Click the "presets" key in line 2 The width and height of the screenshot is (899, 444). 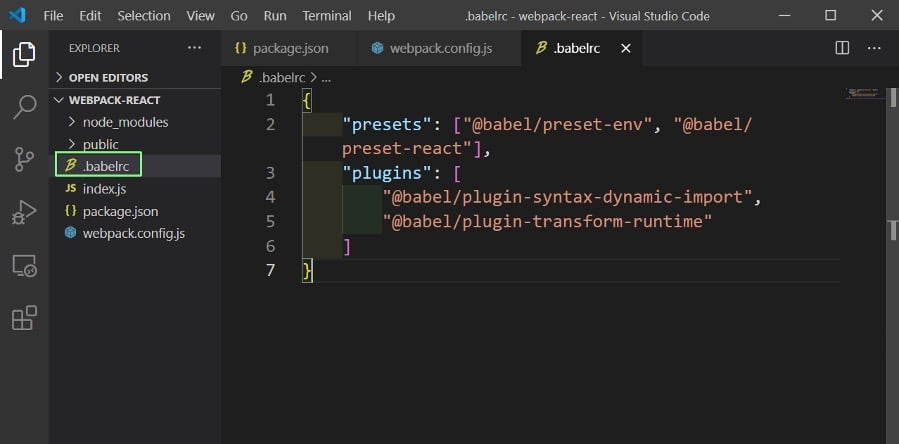tap(384, 124)
